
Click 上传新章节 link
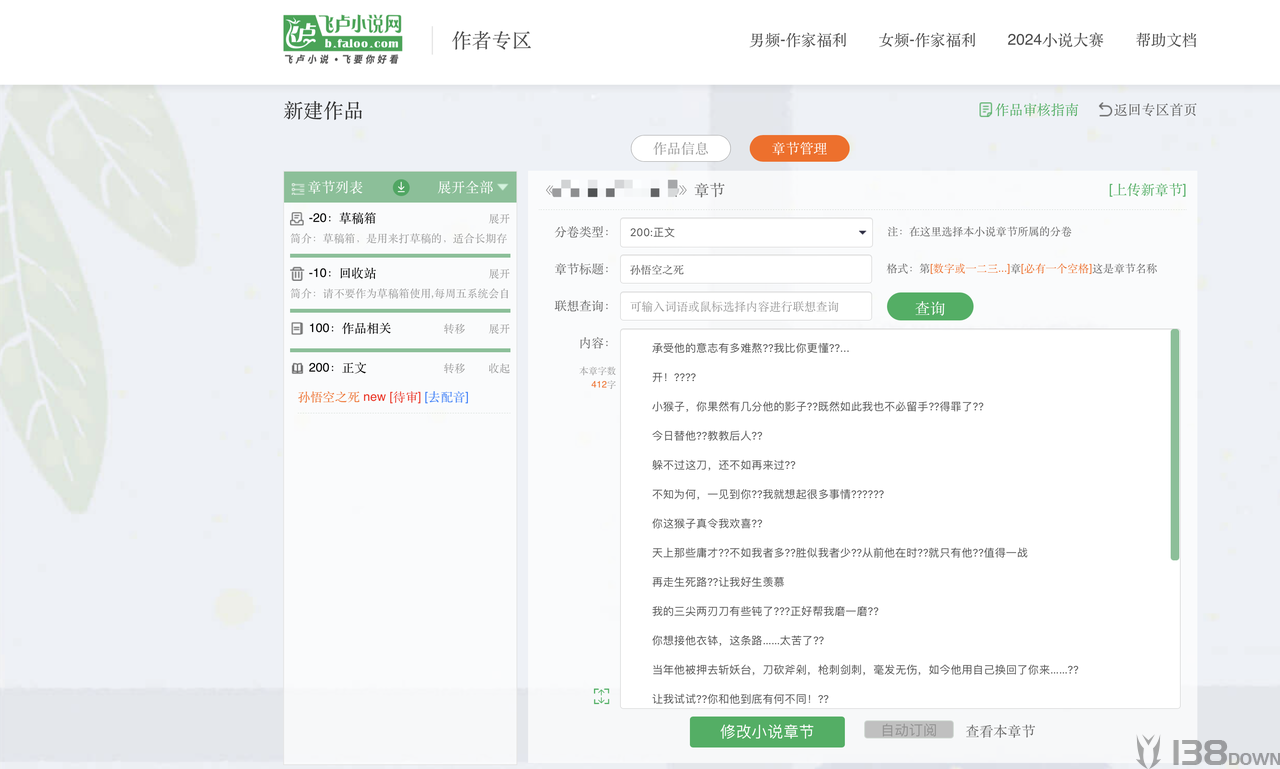(1147, 190)
